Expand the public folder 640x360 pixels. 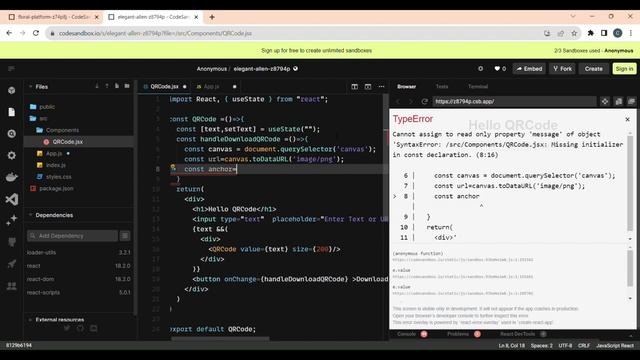(42, 107)
